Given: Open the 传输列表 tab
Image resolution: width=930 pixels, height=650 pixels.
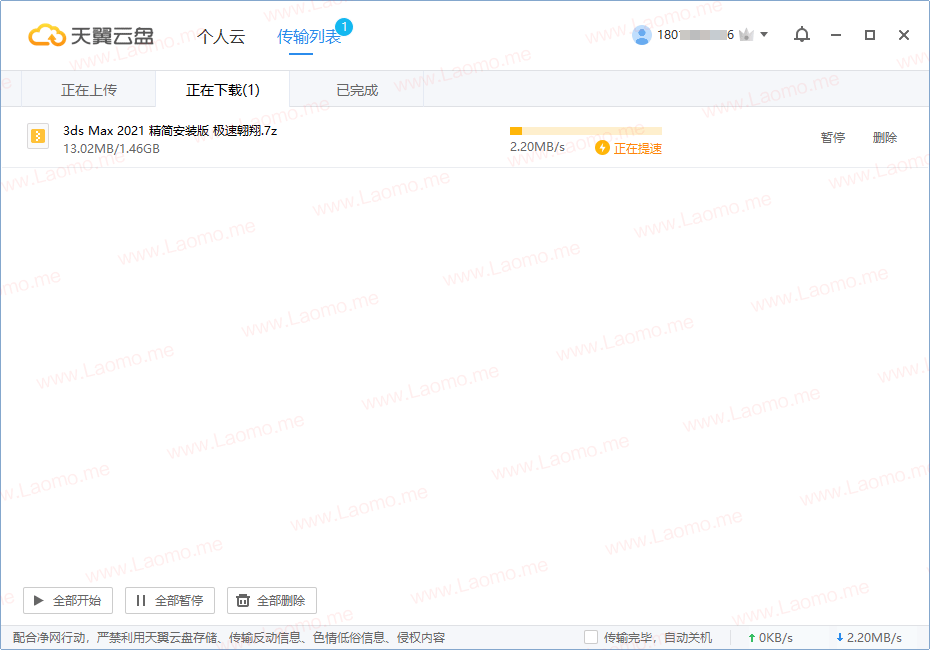Looking at the screenshot, I should point(308,36).
